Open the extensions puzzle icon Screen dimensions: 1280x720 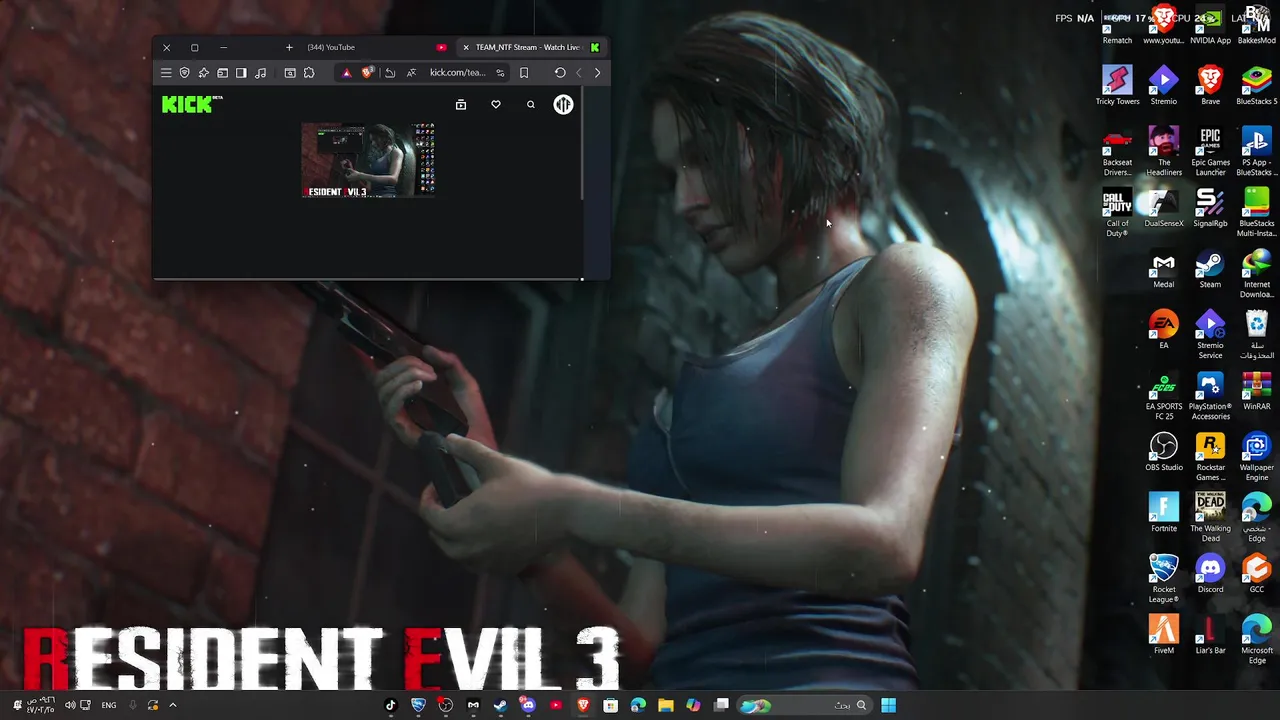click(309, 73)
